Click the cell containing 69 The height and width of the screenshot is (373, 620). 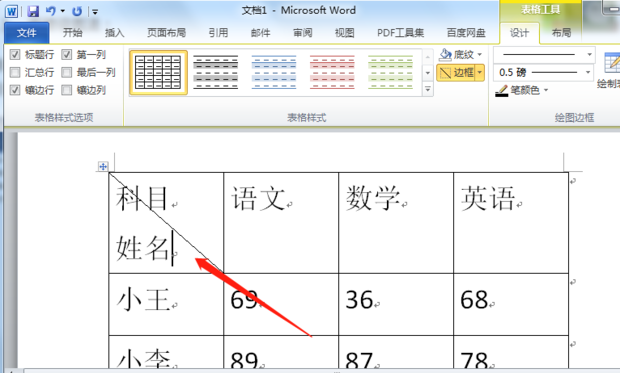[x=281, y=304]
